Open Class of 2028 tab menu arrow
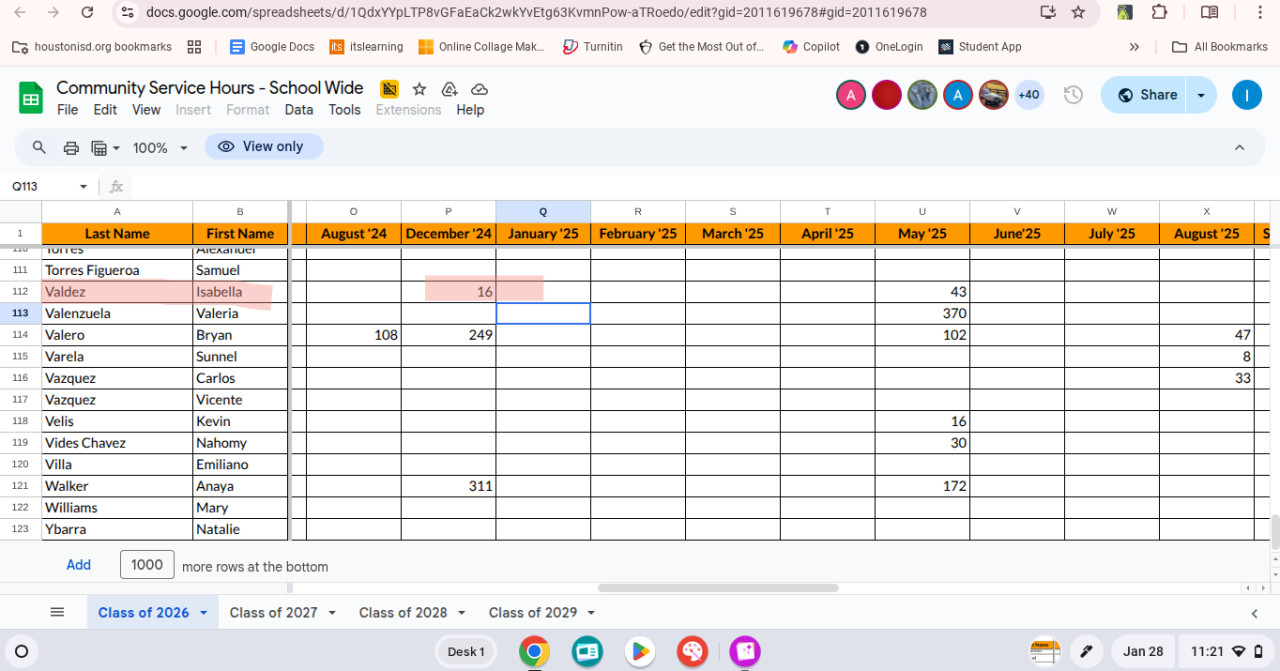1280x671 pixels. click(462, 613)
